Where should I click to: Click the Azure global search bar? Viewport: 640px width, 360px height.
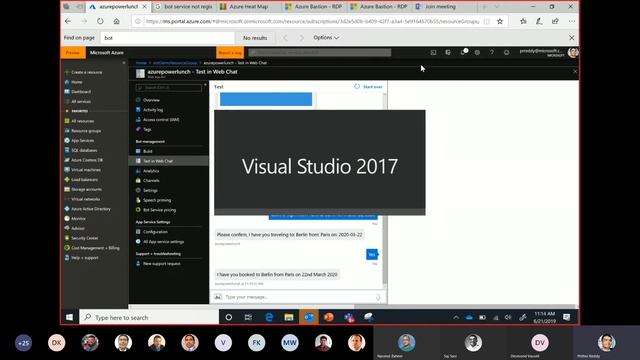pyautogui.click(x=319, y=52)
